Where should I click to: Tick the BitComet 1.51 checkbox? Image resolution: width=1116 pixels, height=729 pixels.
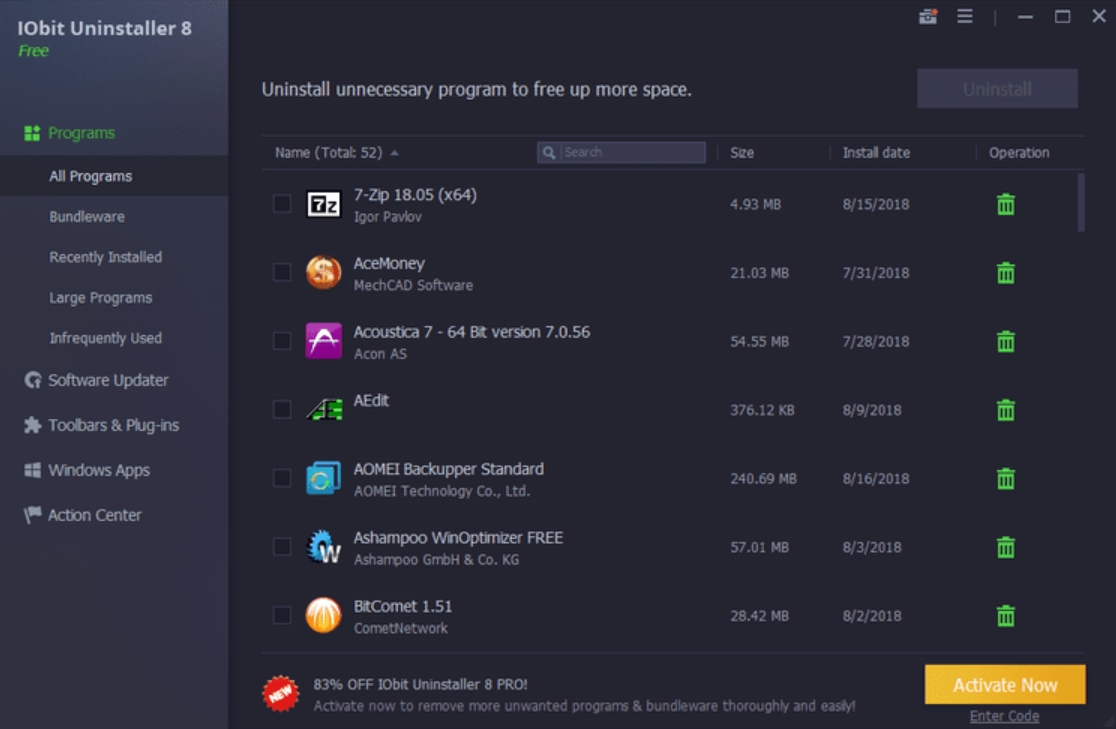tap(283, 615)
